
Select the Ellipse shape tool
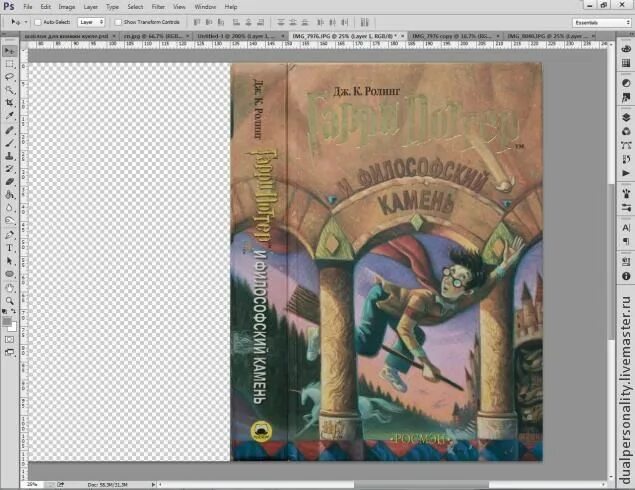tap(9, 274)
